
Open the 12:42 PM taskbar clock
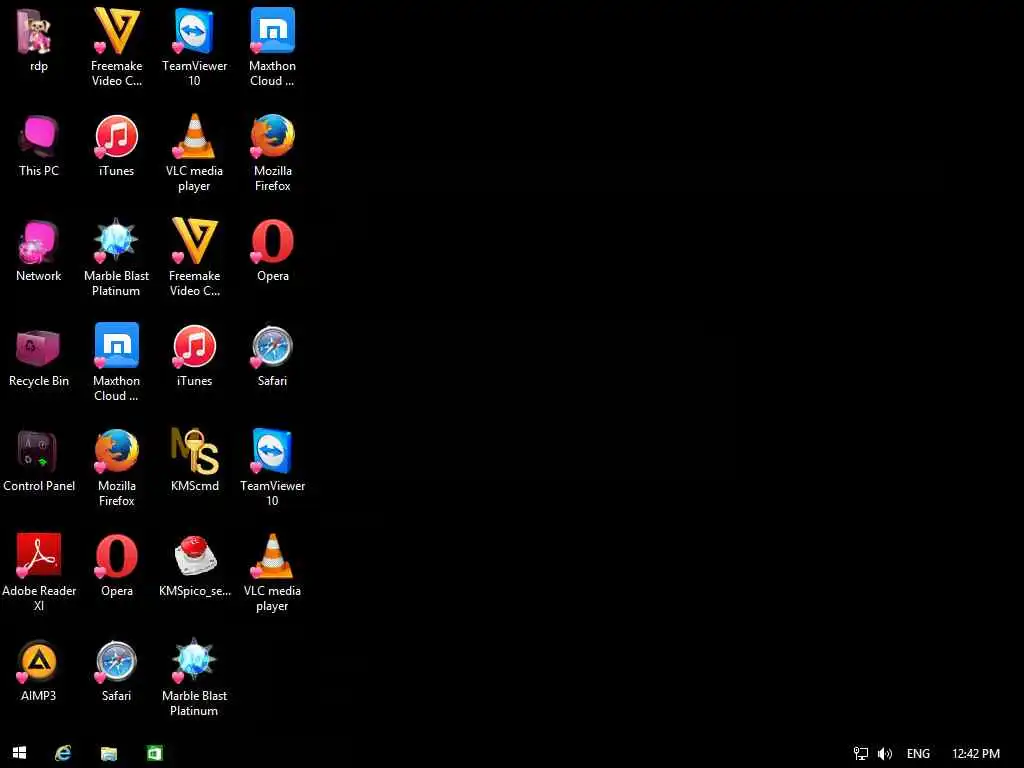pyautogui.click(x=976, y=754)
